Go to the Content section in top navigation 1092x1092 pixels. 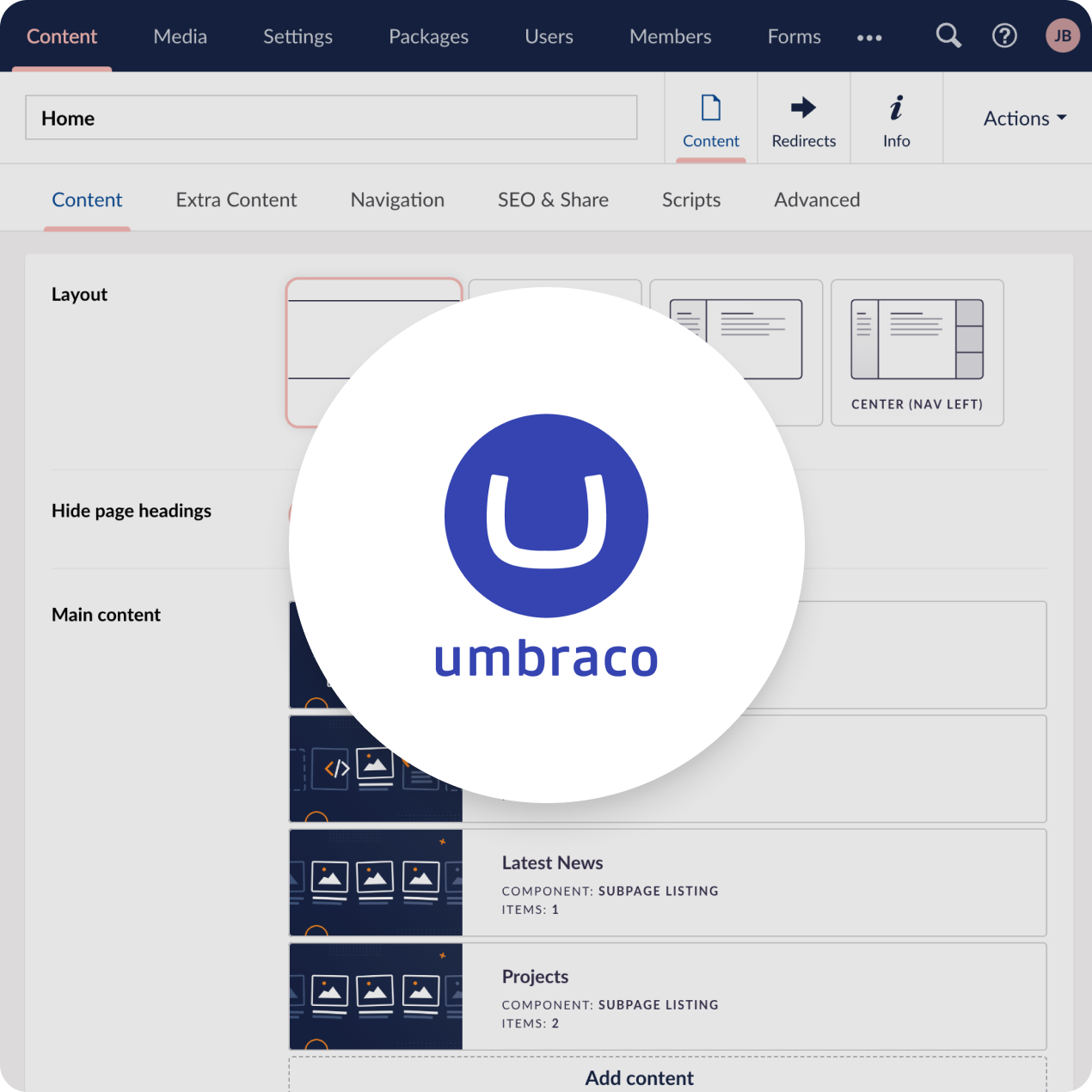62,36
